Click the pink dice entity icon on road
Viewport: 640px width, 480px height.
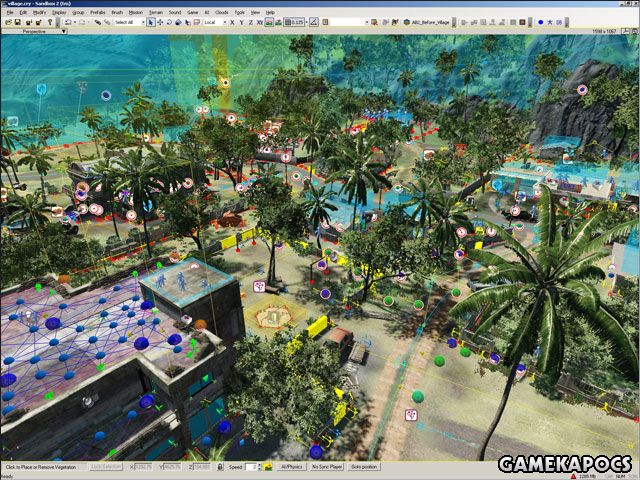tap(411, 415)
